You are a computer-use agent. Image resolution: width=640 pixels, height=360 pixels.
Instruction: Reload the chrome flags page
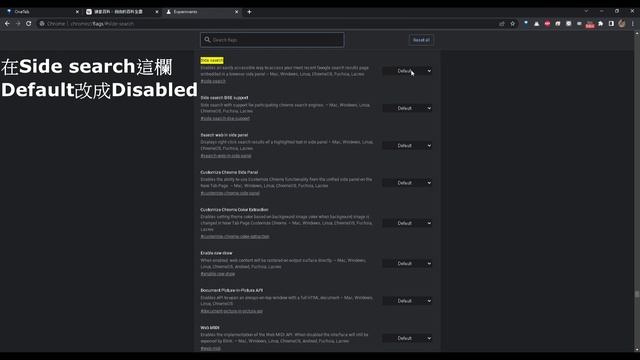pyautogui.click(x=29, y=24)
